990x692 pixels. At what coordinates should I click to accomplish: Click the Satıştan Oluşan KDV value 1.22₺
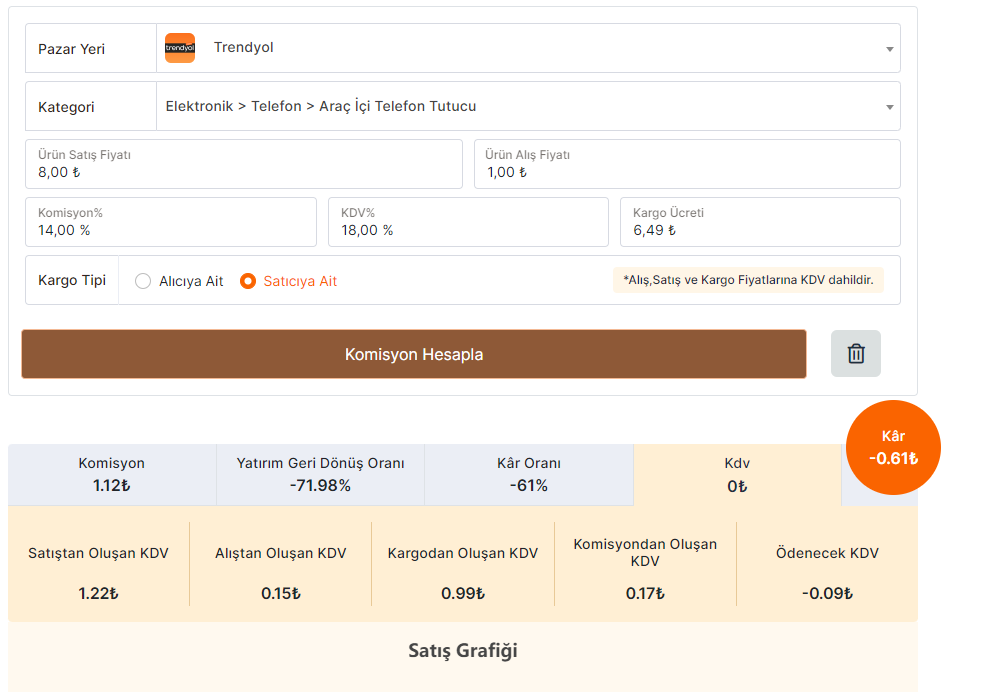98,594
